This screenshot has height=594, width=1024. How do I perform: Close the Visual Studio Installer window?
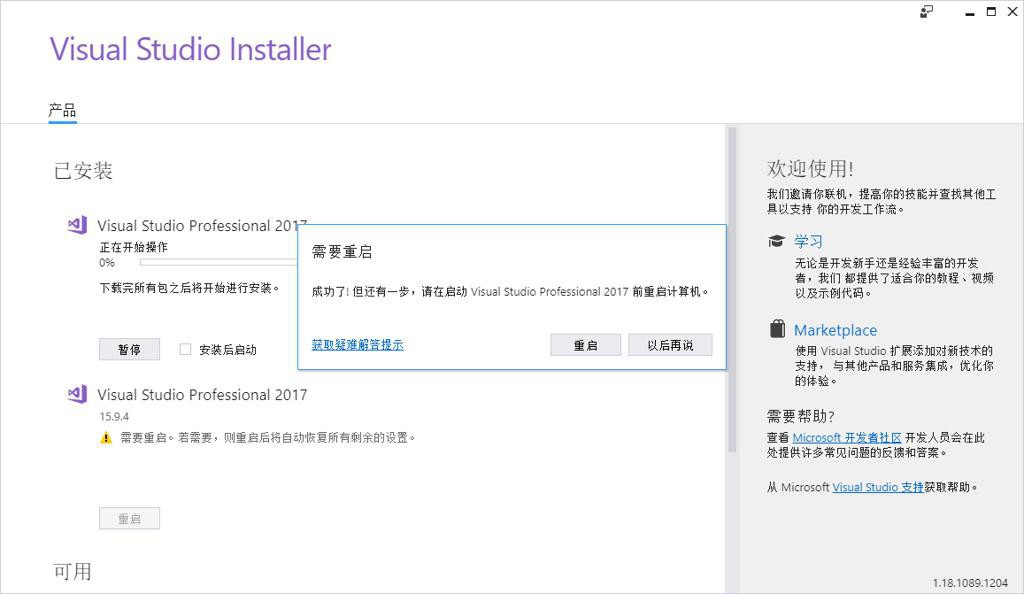[1012, 12]
